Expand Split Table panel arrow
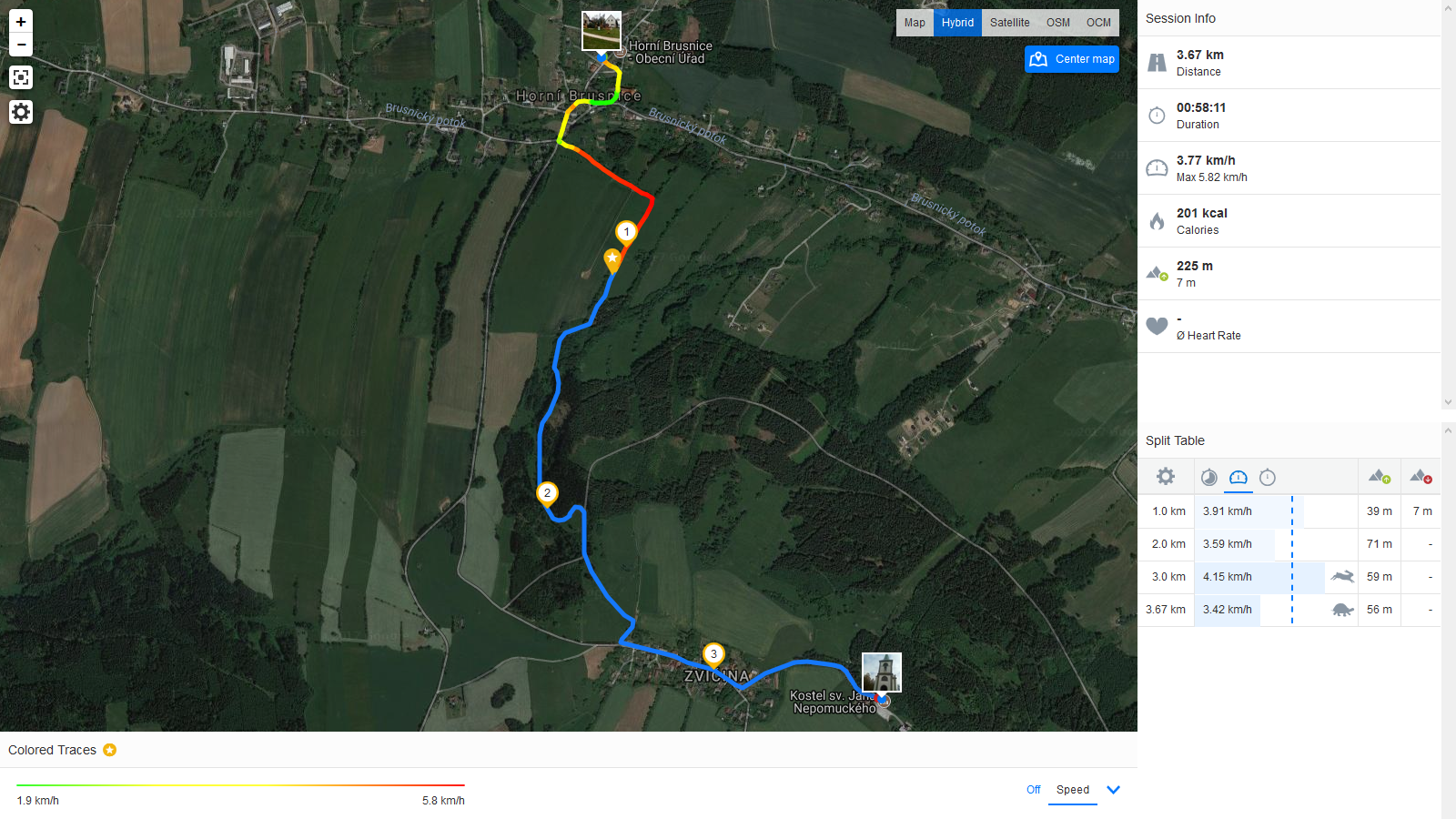Viewport: 1456px width, 819px height. pos(1448,430)
